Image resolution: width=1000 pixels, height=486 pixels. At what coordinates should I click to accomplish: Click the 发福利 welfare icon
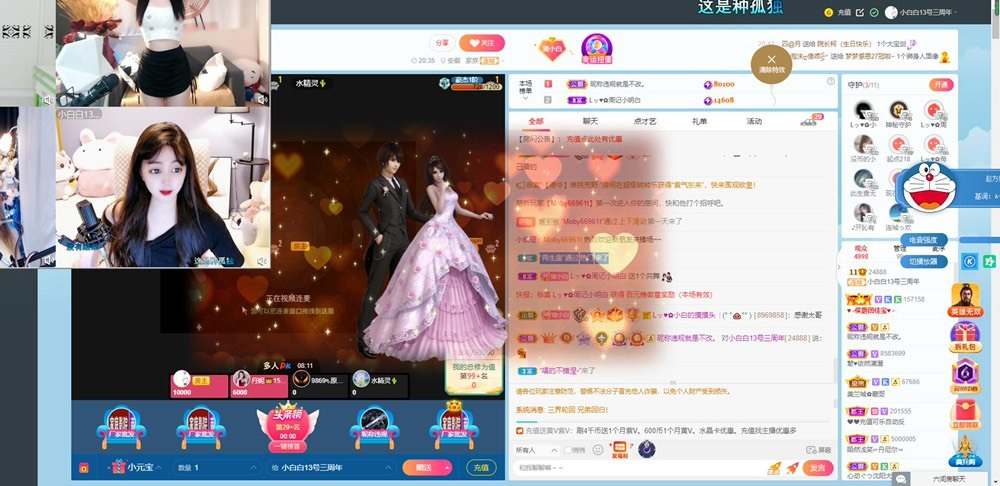point(621,450)
